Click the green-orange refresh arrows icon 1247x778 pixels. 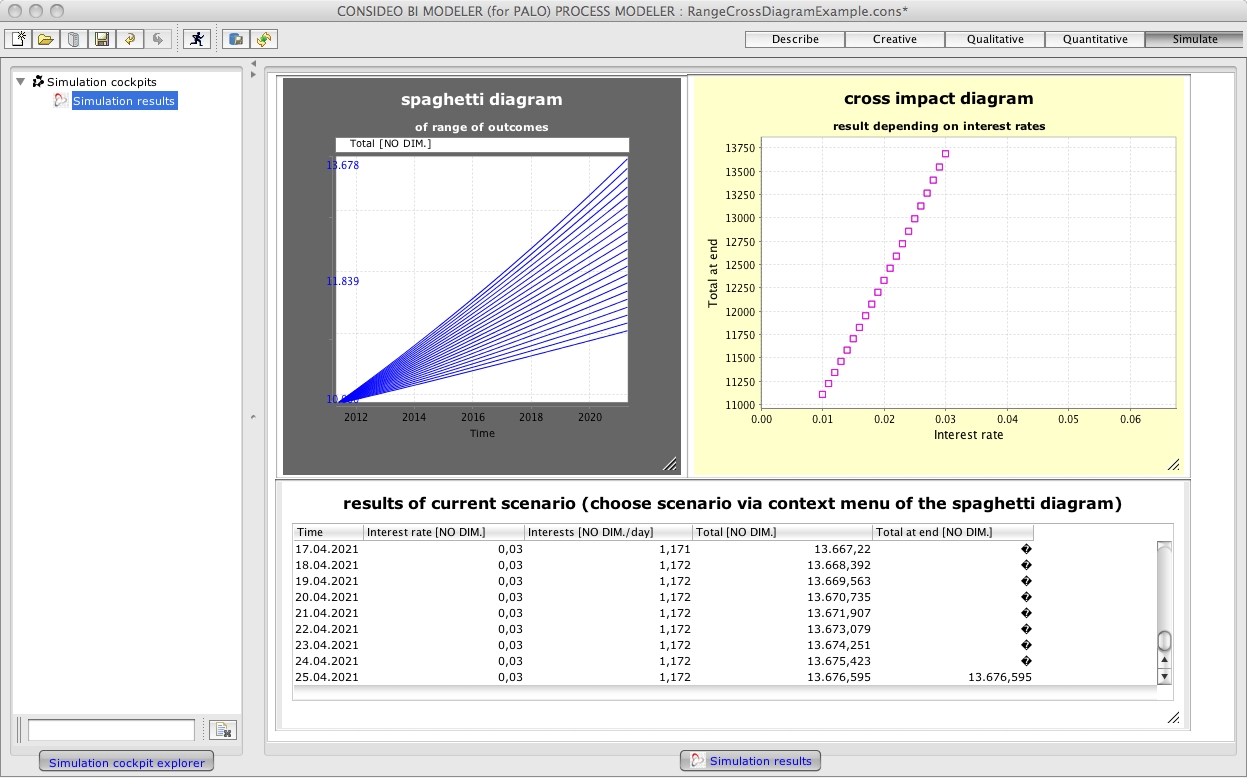tap(264, 39)
